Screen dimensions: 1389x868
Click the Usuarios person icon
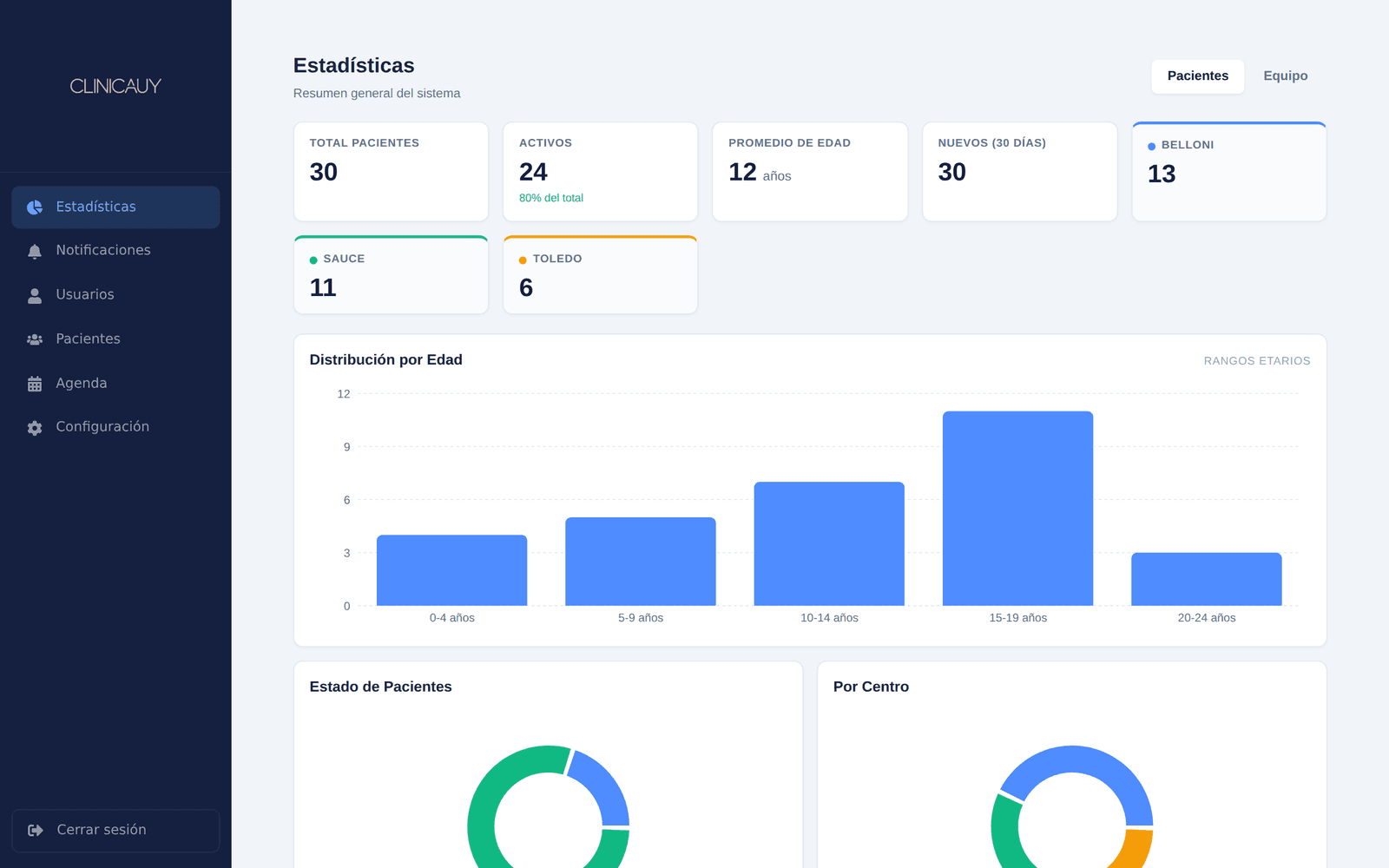click(35, 296)
